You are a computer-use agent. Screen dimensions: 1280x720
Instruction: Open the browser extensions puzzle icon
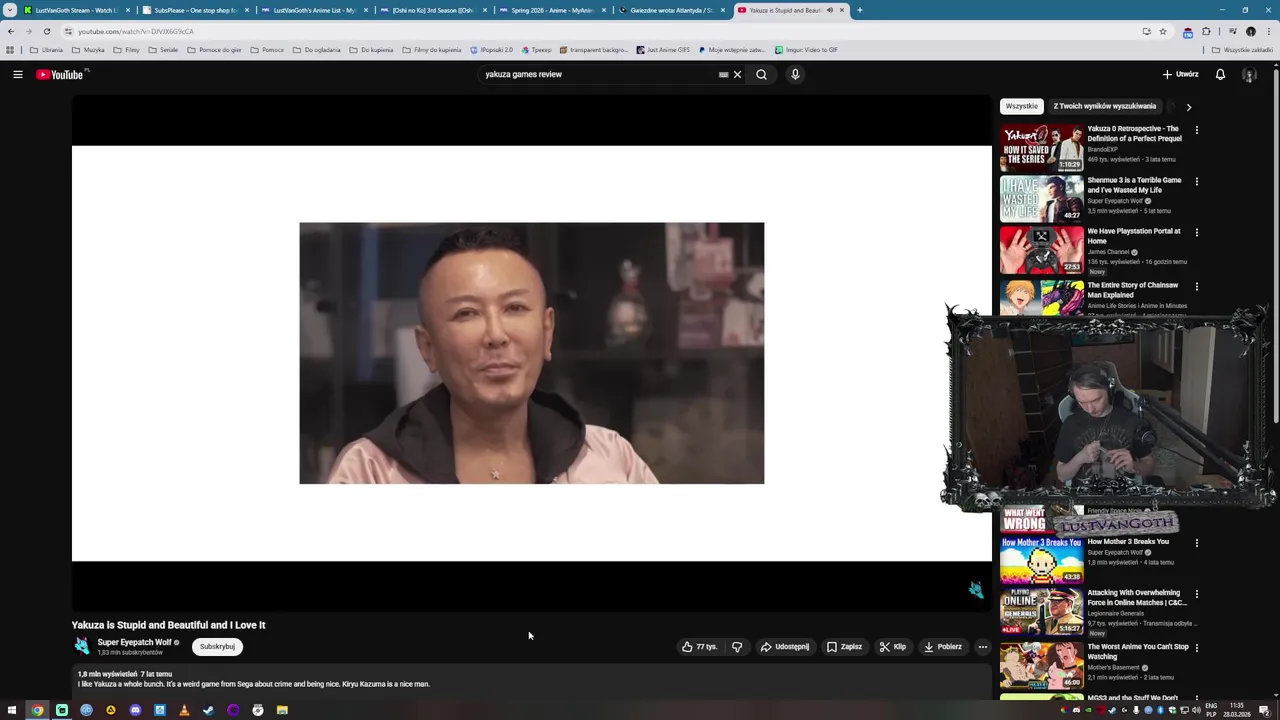point(1206,31)
